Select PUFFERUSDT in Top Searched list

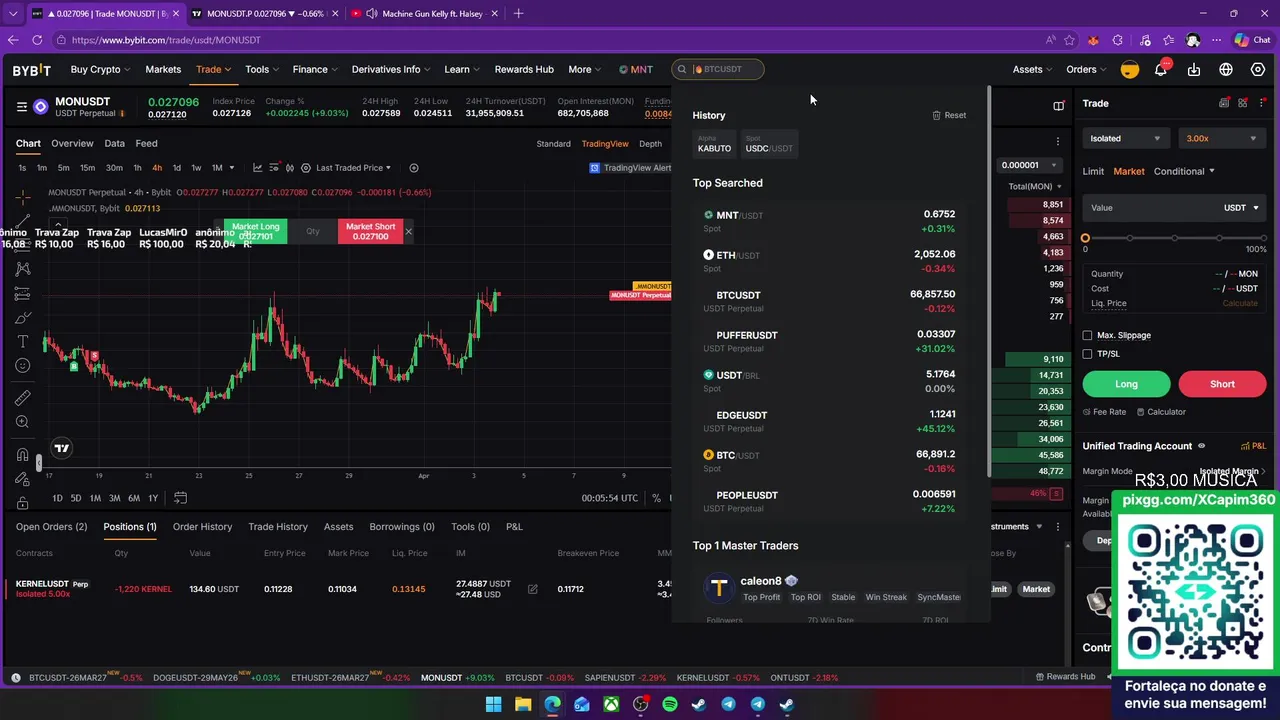(x=830, y=341)
